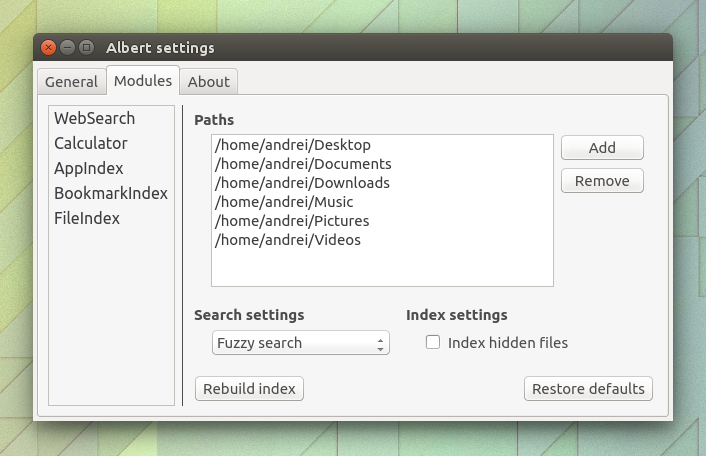Open the Fuzzy search dropdown
The image size is (706, 456).
301,343
